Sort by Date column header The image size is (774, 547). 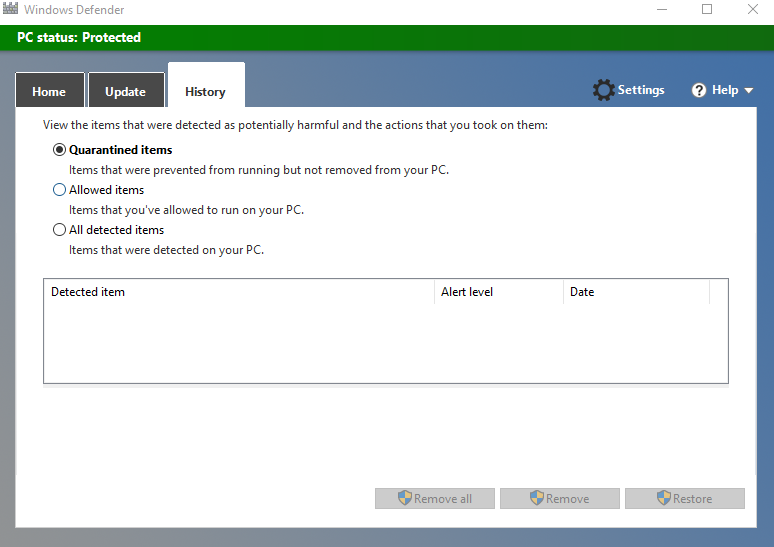pos(636,292)
